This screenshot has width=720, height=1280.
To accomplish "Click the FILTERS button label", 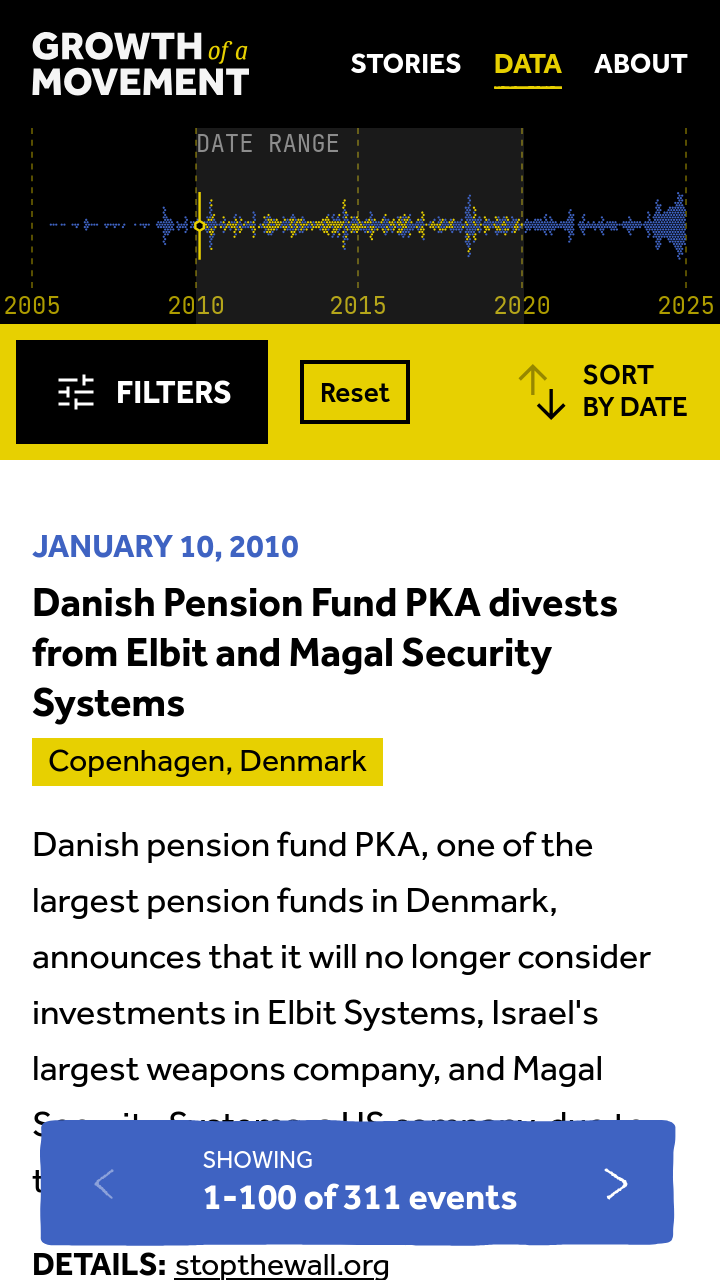I will [x=174, y=392].
